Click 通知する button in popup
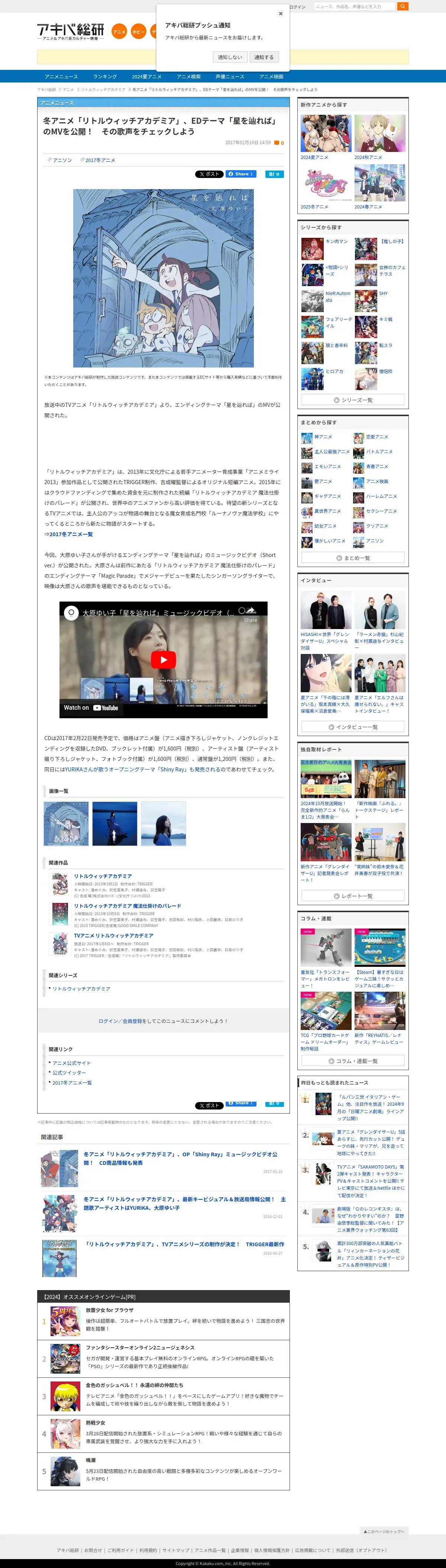Screen dimensions: 446x1568 [x=264, y=57]
